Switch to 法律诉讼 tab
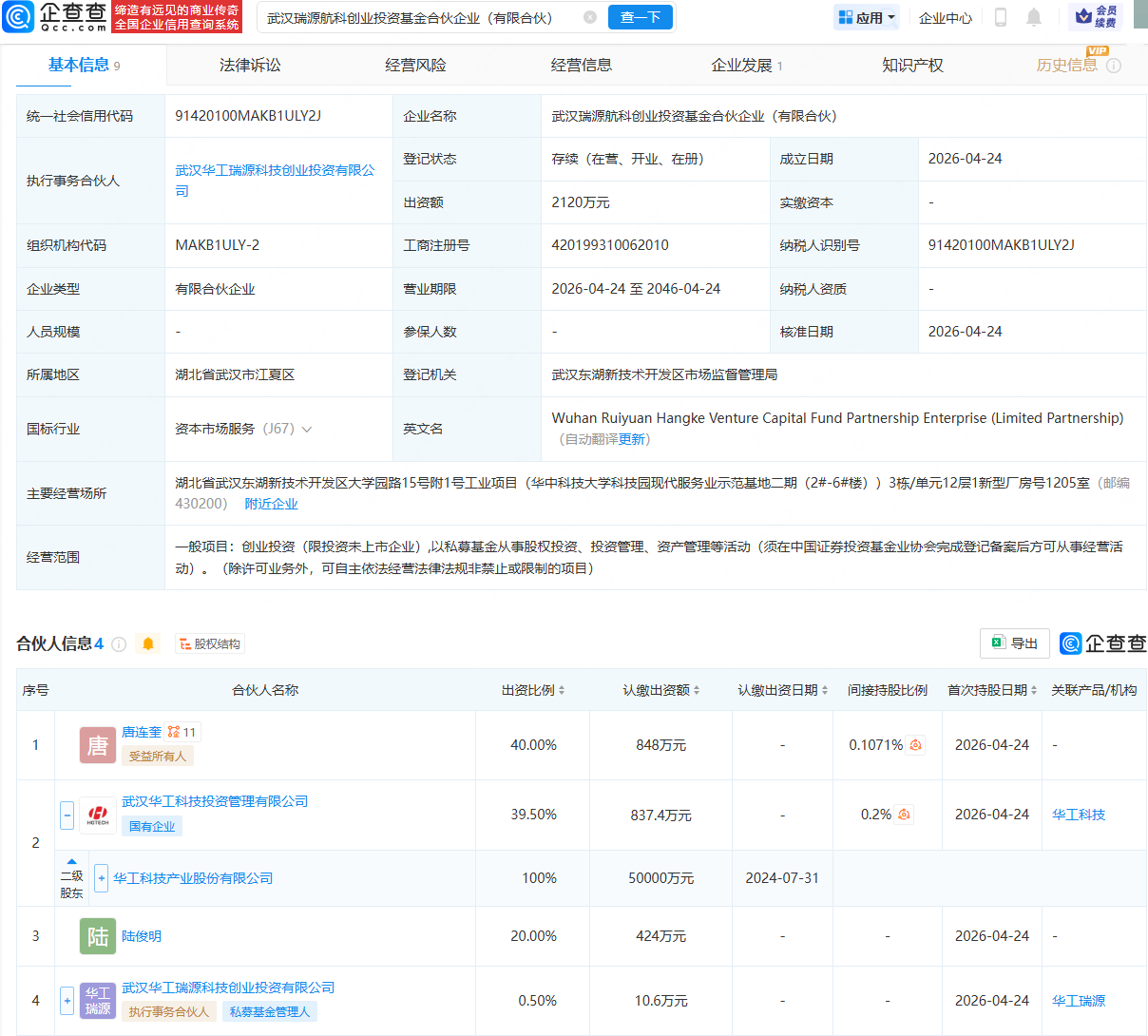 pos(250,65)
